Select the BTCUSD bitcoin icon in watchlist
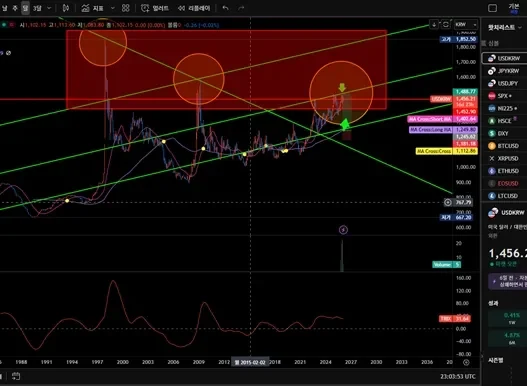This screenshot has height=386, width=527. (x=492, y=146)
